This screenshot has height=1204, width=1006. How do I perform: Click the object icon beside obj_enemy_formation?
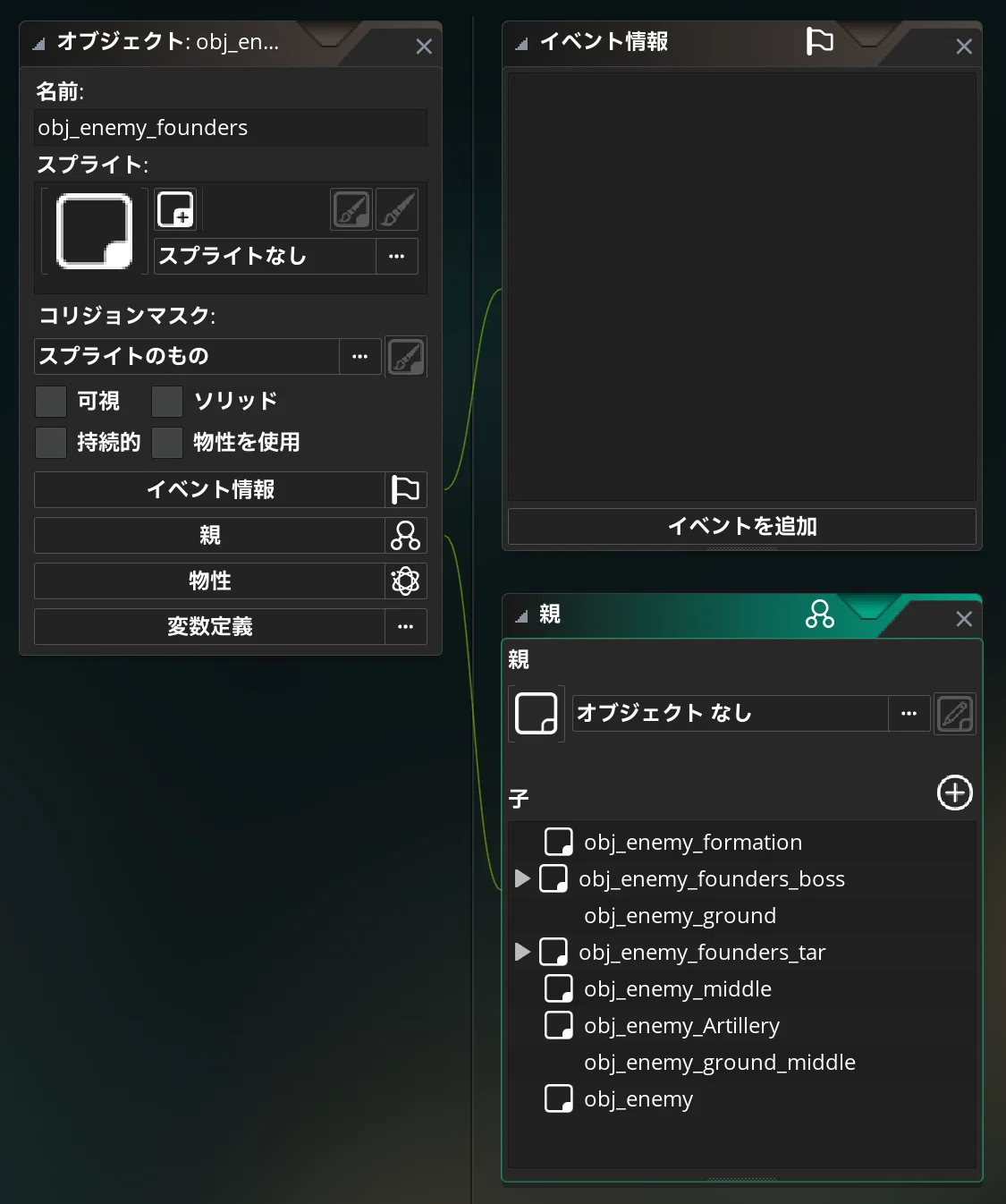(559, 842)
